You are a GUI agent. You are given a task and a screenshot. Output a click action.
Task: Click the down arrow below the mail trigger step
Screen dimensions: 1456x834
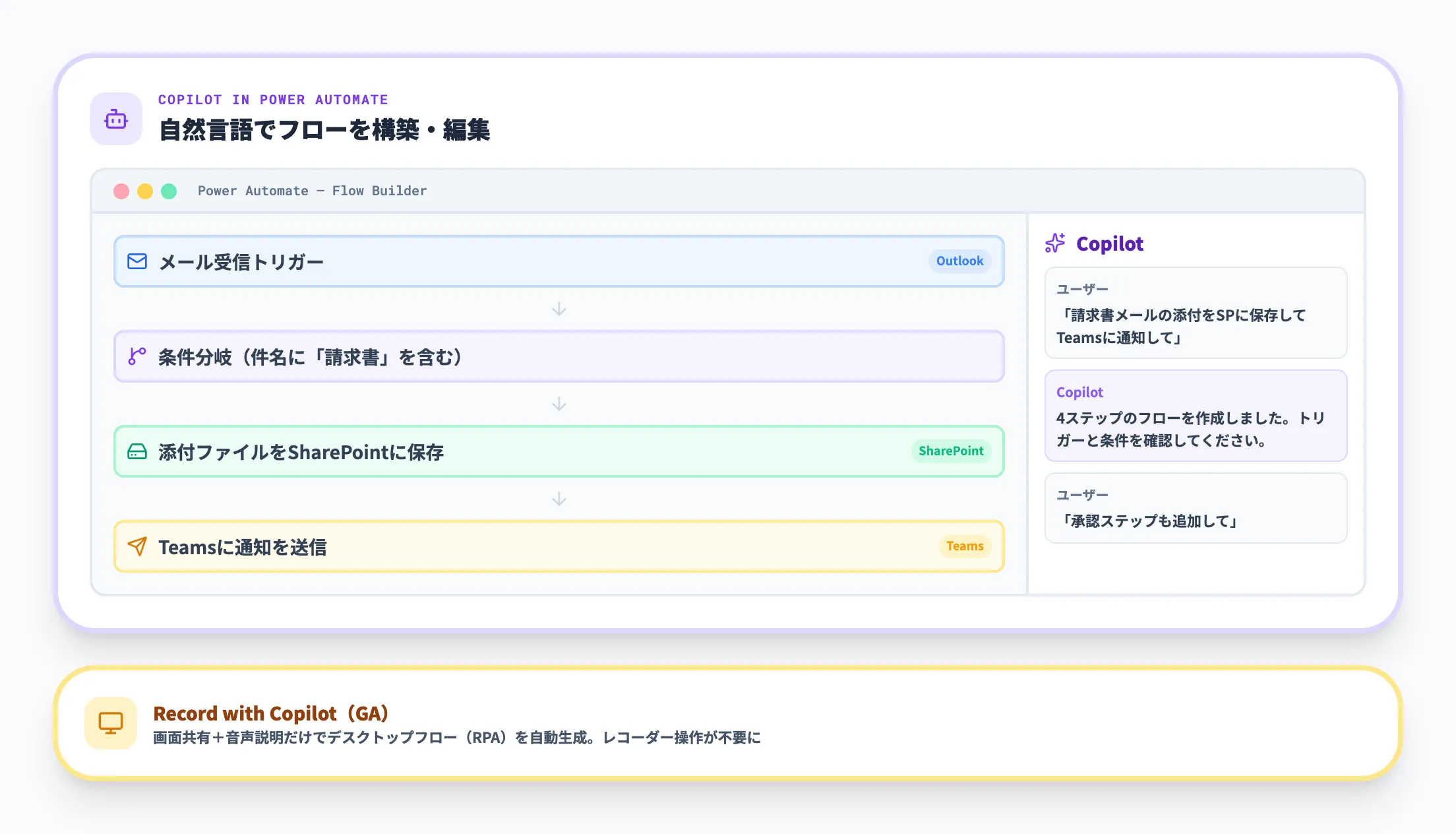click(559, 309)
